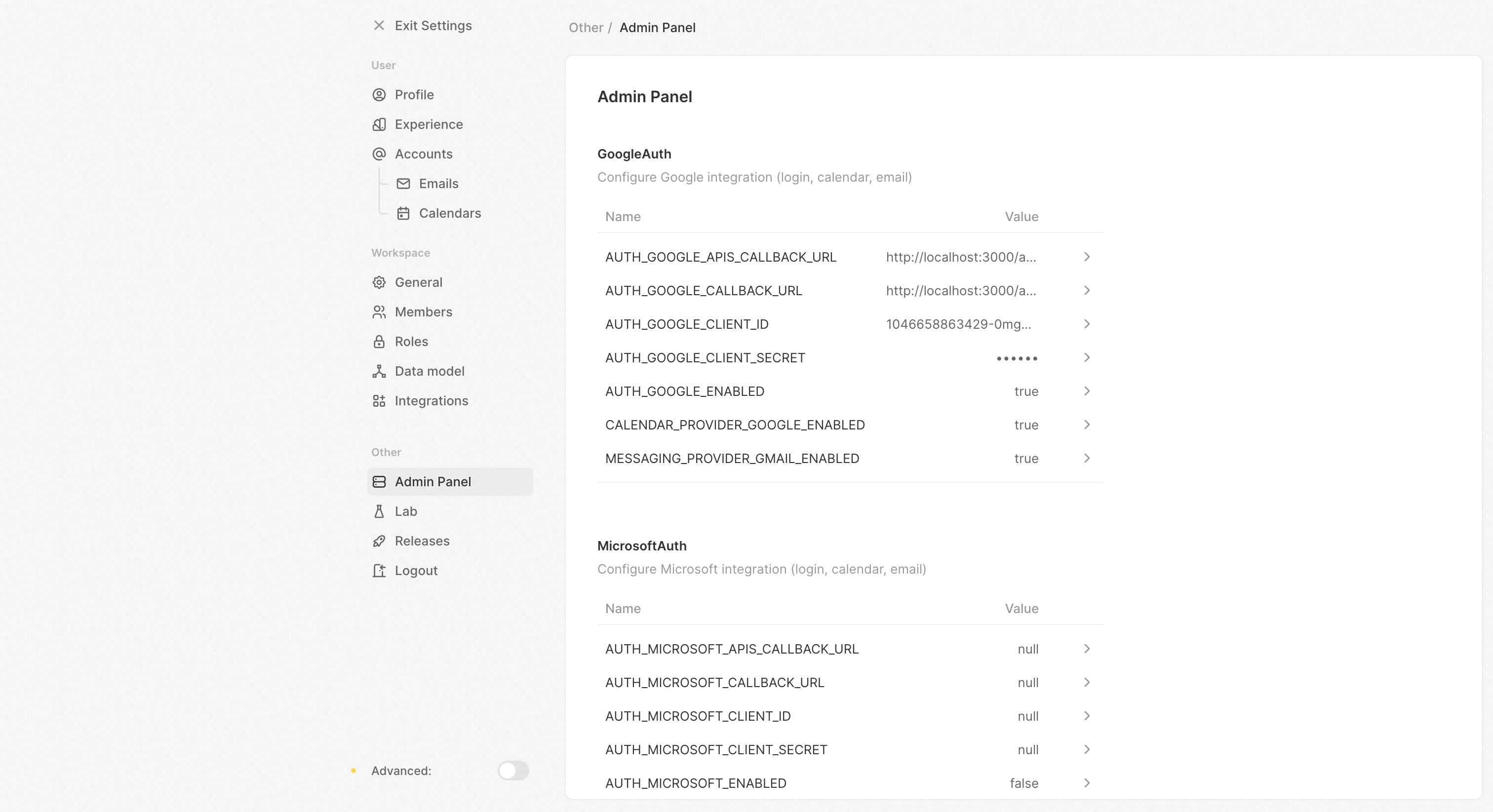Click the Experience icon
This screenshot has width=1493, height=812.
(379, 124)
